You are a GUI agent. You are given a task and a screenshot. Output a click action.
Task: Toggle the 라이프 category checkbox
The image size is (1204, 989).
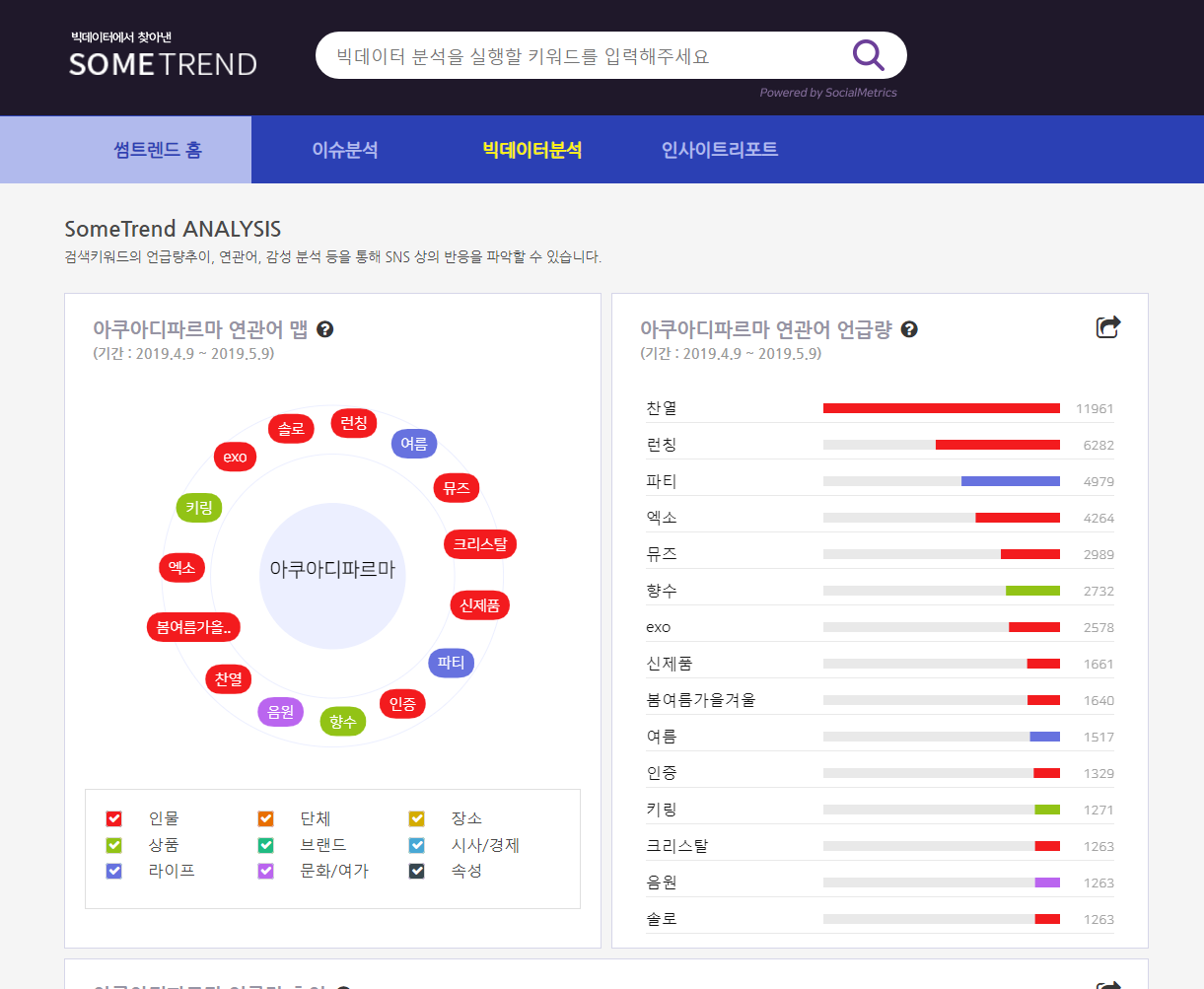(114, 871)
